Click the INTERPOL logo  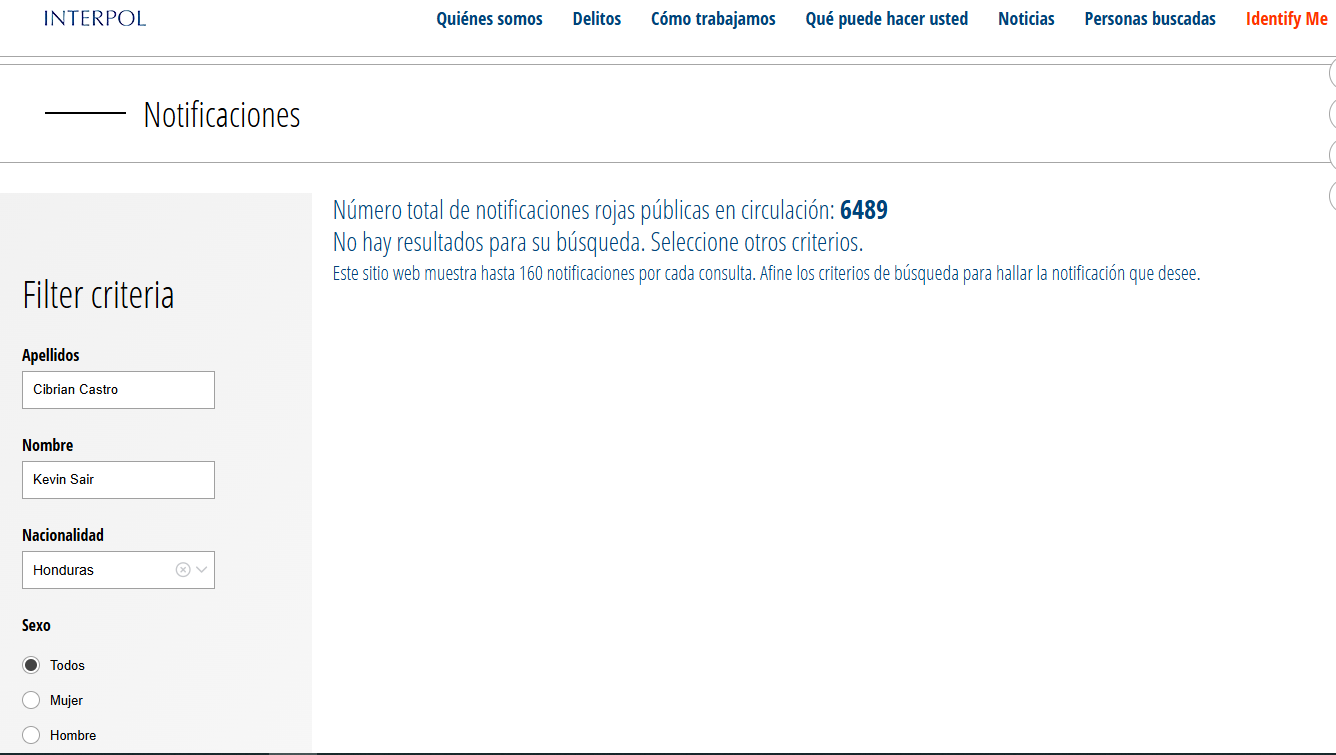point(95,18)
